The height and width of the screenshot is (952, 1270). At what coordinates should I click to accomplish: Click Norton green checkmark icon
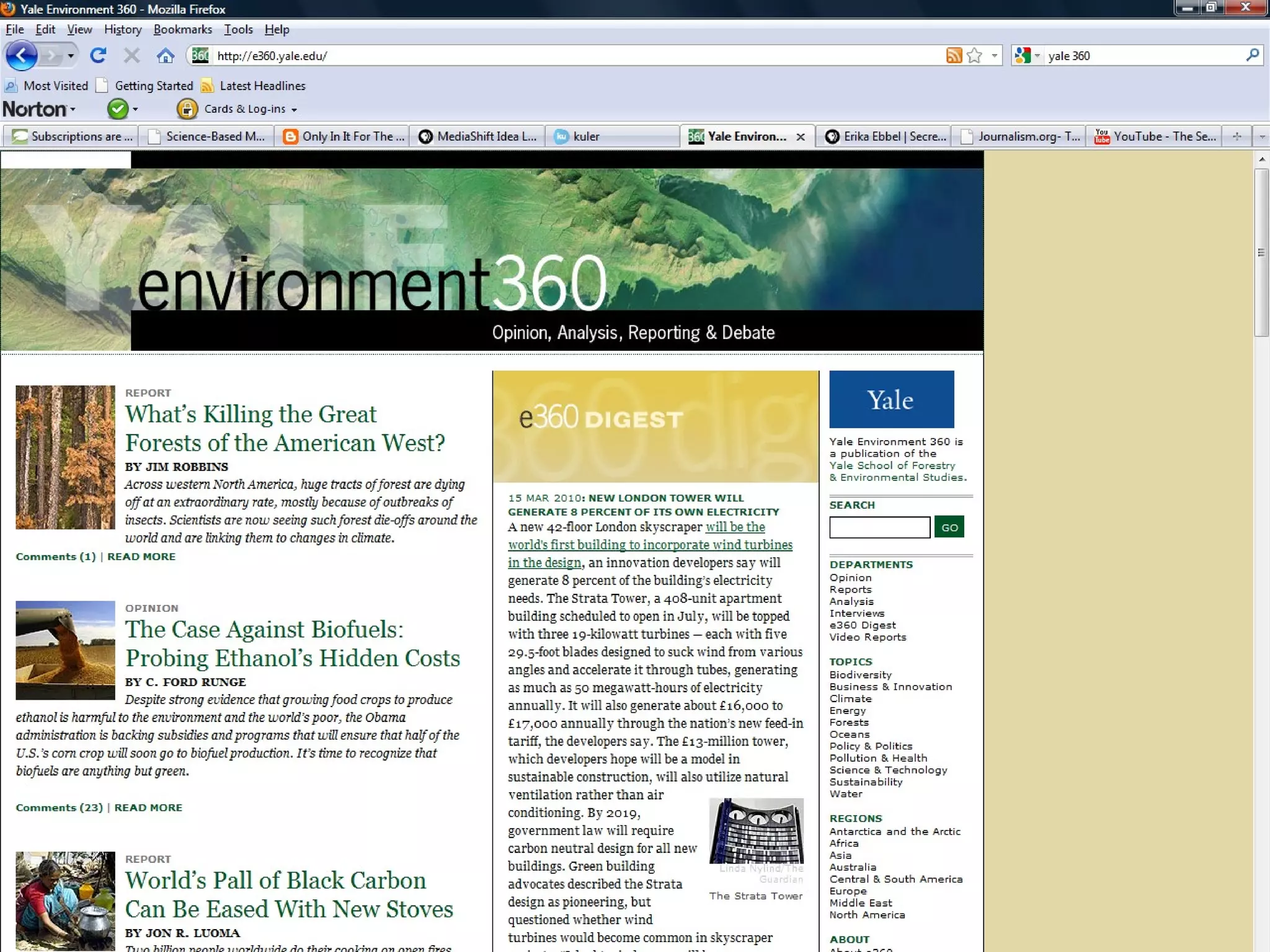coord(117,109)
